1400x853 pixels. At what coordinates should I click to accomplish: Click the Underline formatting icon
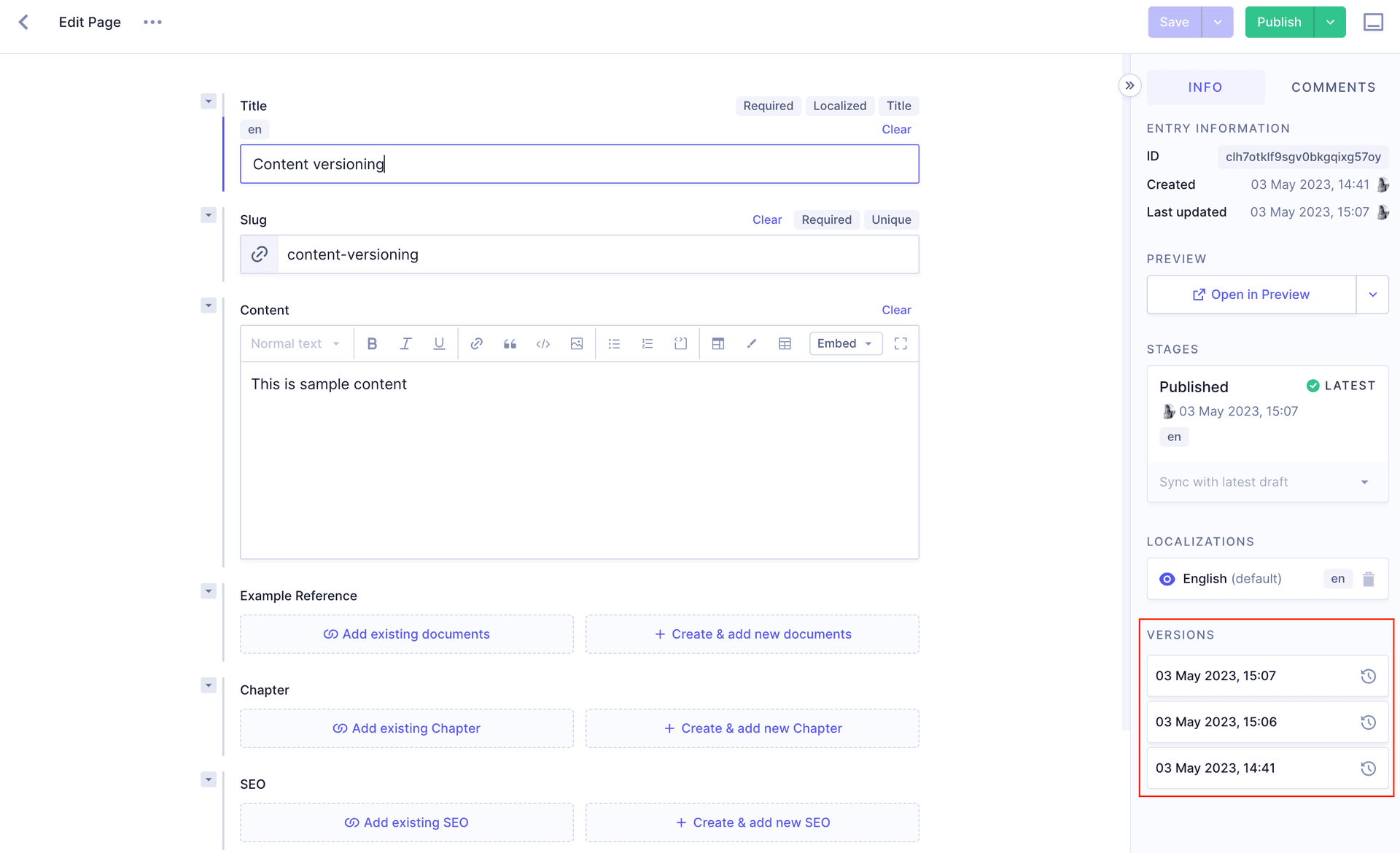point(438,343)
